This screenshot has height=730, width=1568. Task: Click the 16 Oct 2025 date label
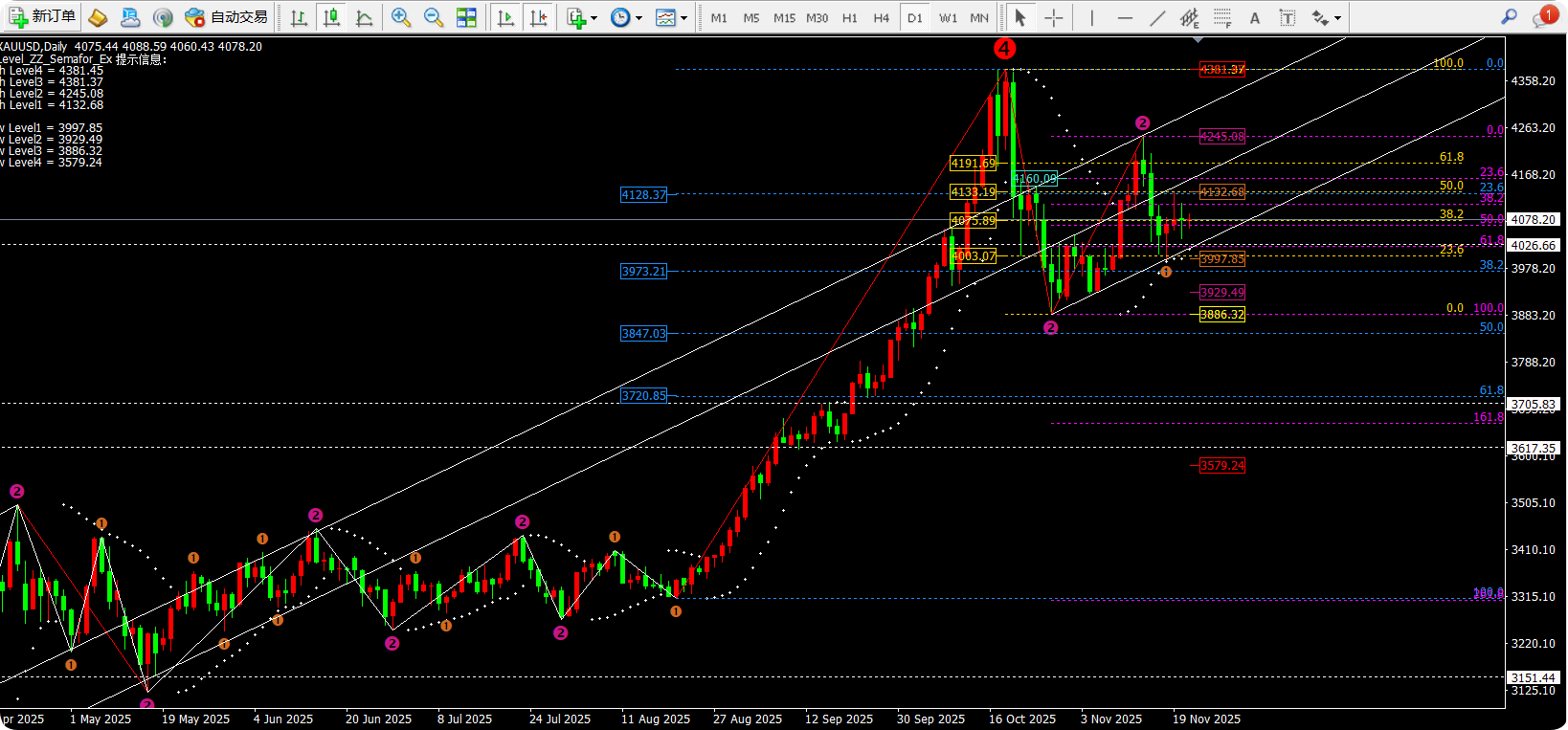click(1022, 719)
